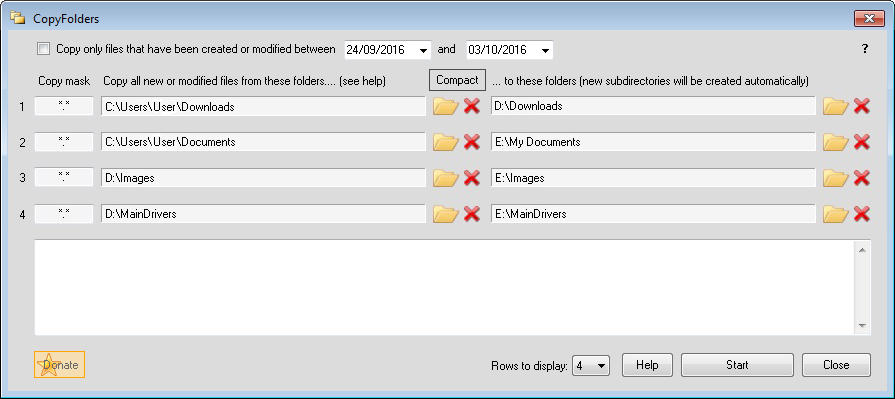Browse destination folder for D:\Downloads

[x=836, y=106]
